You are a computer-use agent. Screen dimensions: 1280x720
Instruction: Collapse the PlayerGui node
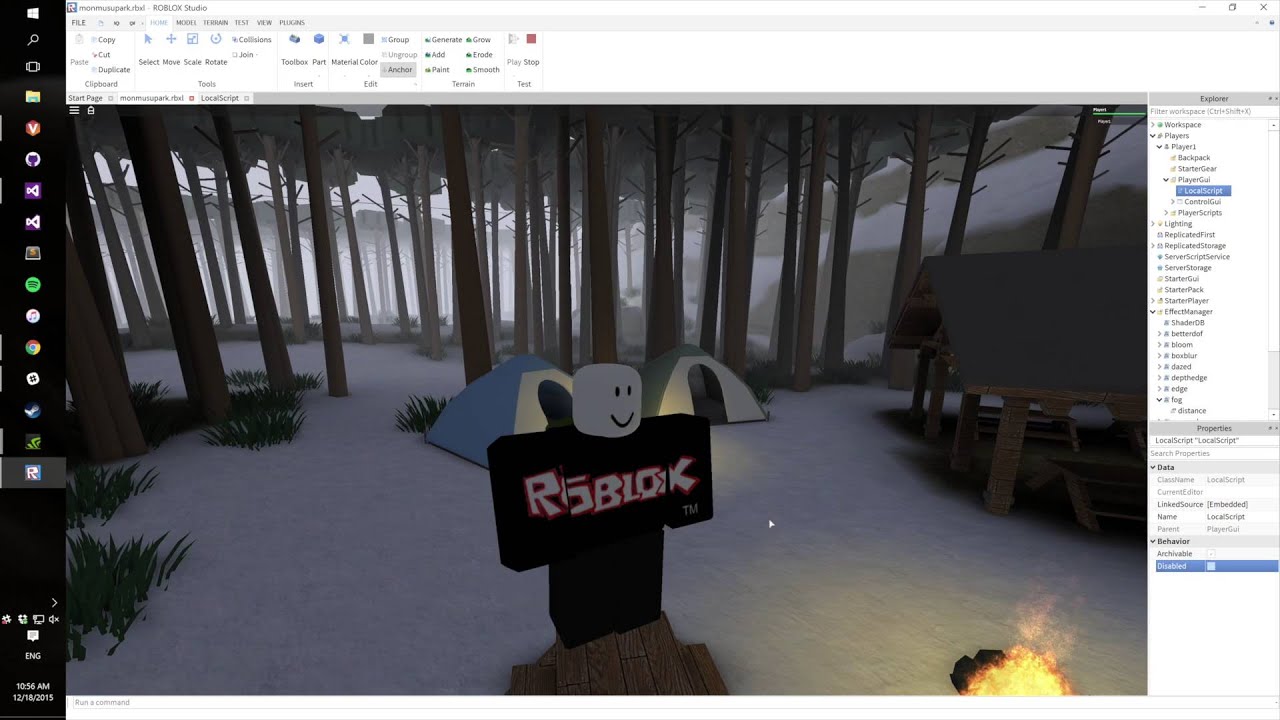tap(1167, 180)
